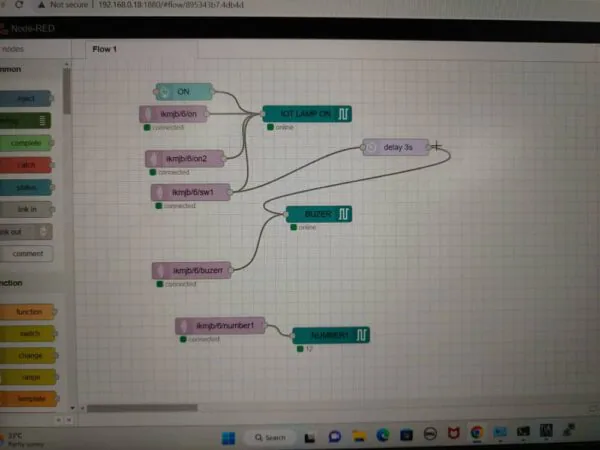This screenshot has width=600, height=450.
Task: Open the Windows Start menu
Action: click(226, 437)
